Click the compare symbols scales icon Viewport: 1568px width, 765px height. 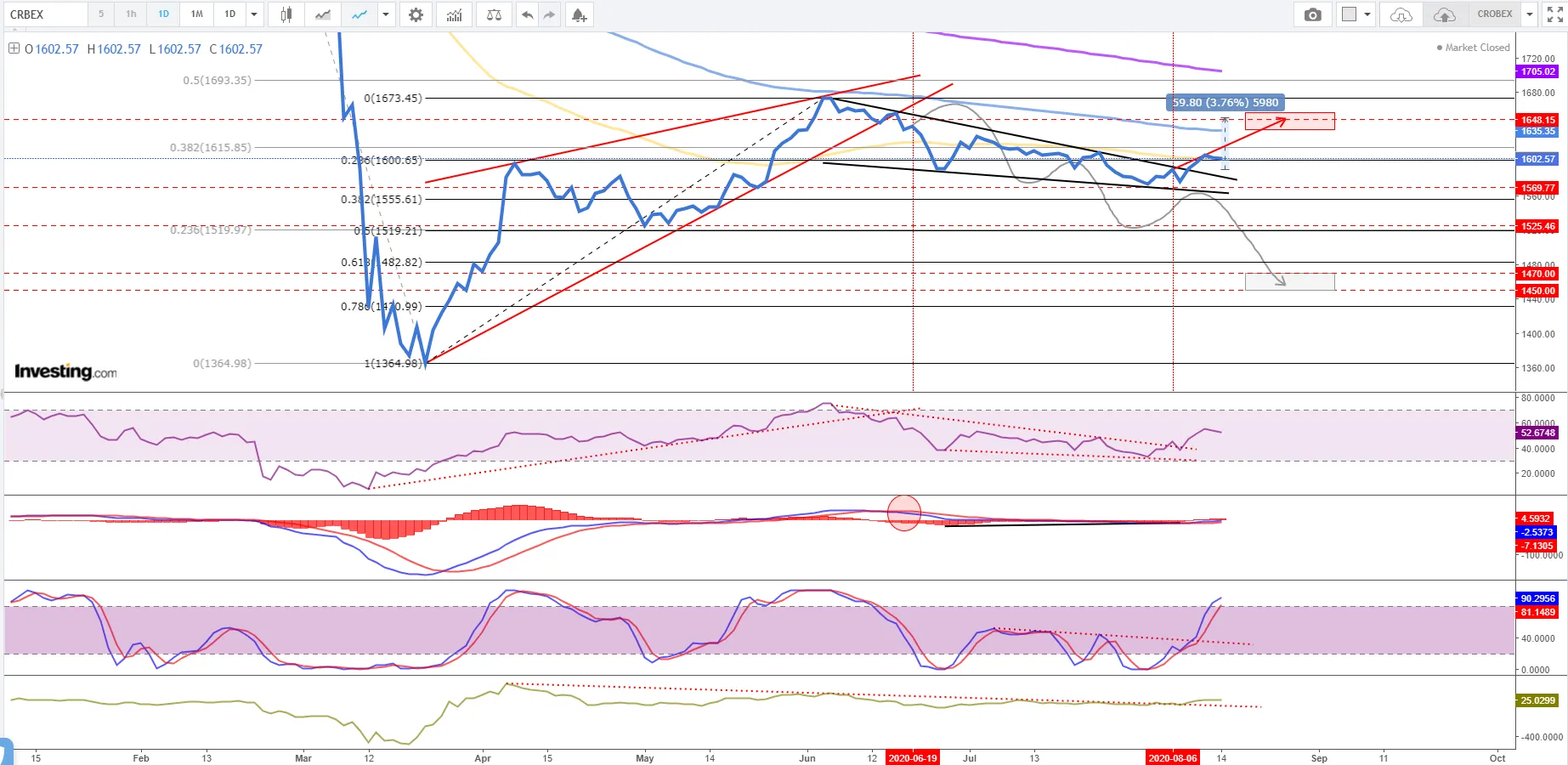(x=494, y=14)
